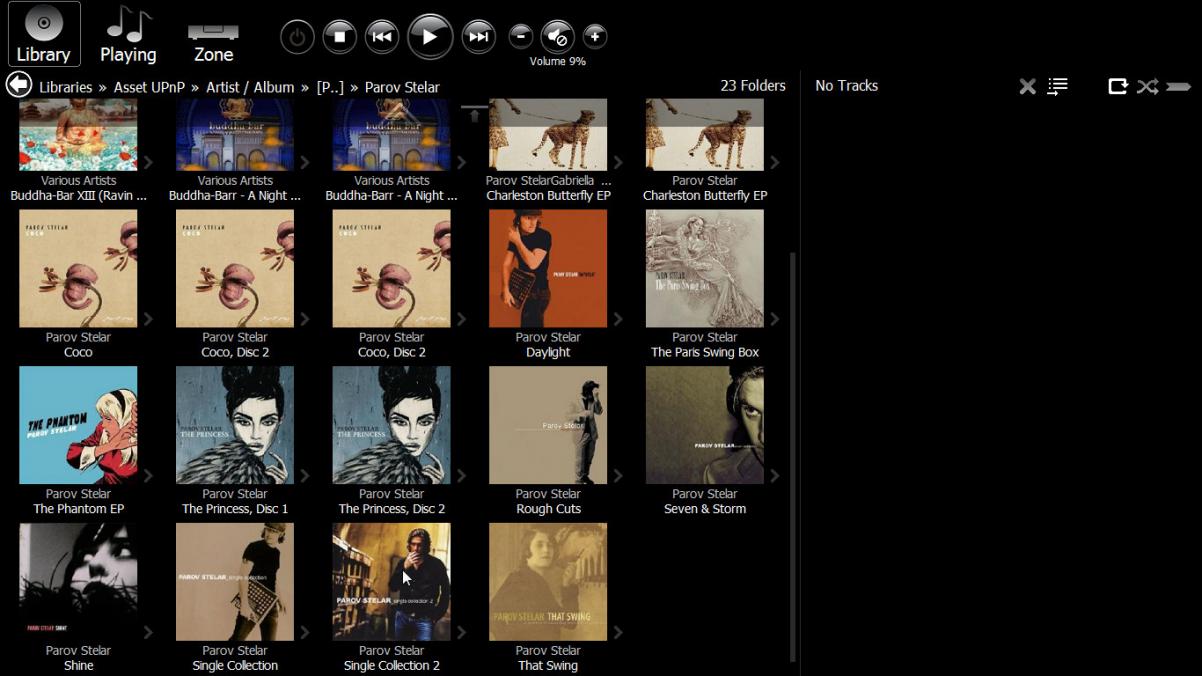Toggle repeat mode in playlist panel
This screenshot has height=676, width=1202.
point(1117,87)
